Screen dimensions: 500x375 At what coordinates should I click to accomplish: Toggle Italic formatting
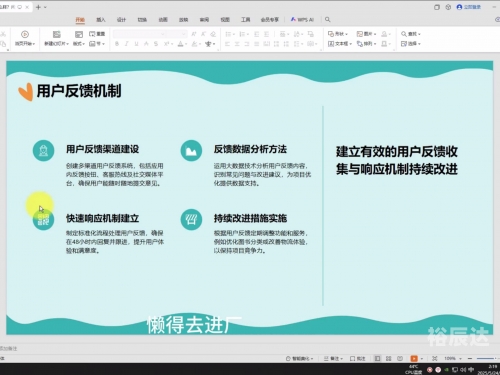pos(127,44)
